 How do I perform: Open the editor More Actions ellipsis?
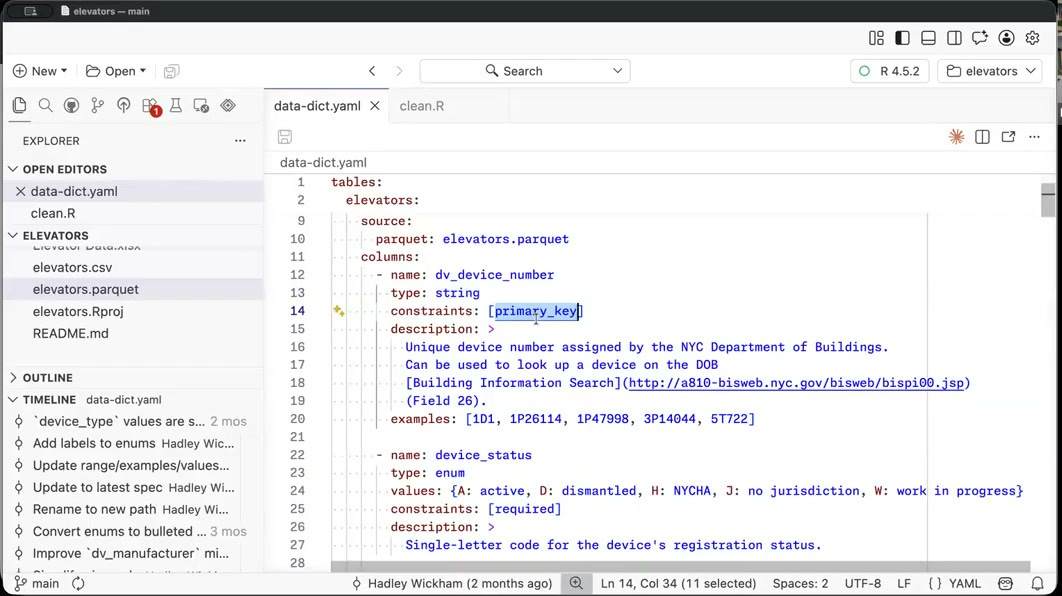(x=1034, y=137)
